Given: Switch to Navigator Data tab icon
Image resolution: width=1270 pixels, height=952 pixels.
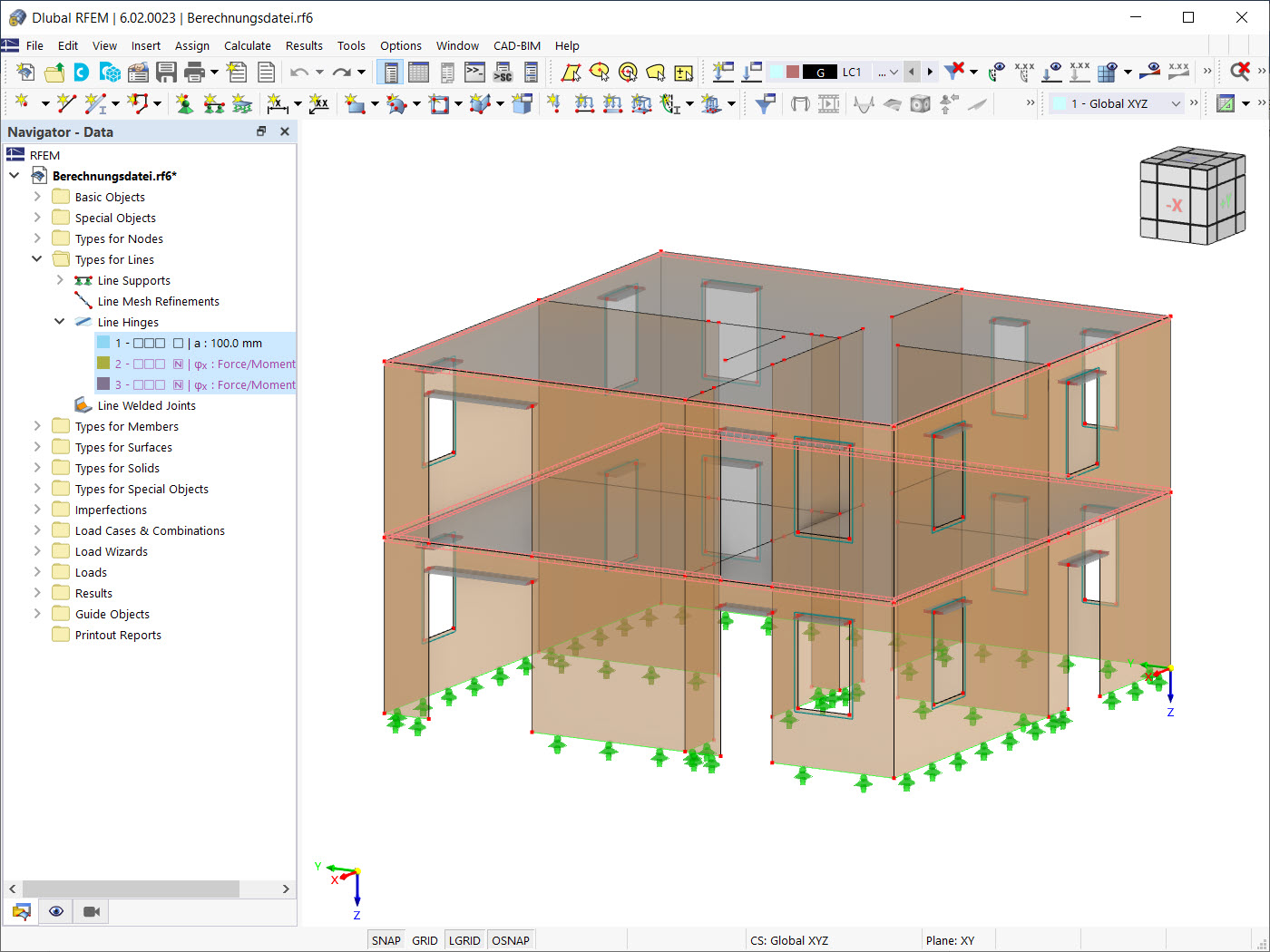Looking at the screenshot, I should tap(21, 911).
